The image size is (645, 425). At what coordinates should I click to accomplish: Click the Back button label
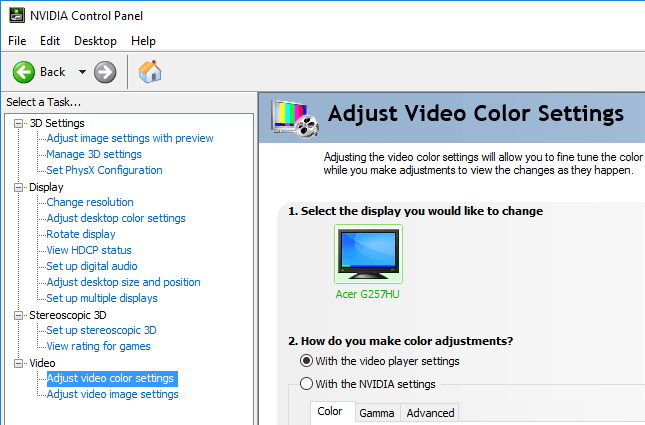(x=53, y=72)
